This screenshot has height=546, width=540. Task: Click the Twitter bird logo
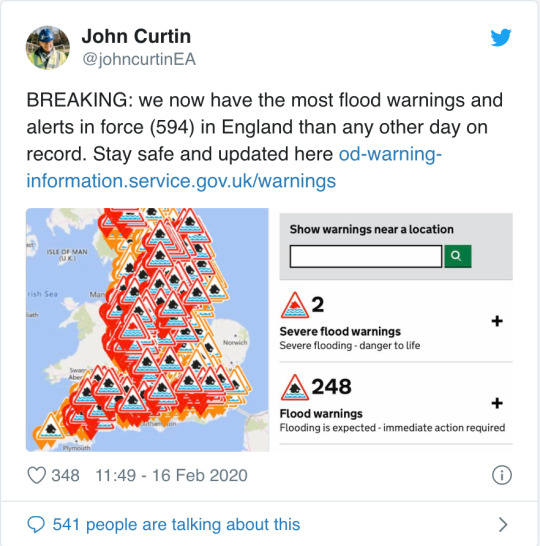tap(501, 37)
